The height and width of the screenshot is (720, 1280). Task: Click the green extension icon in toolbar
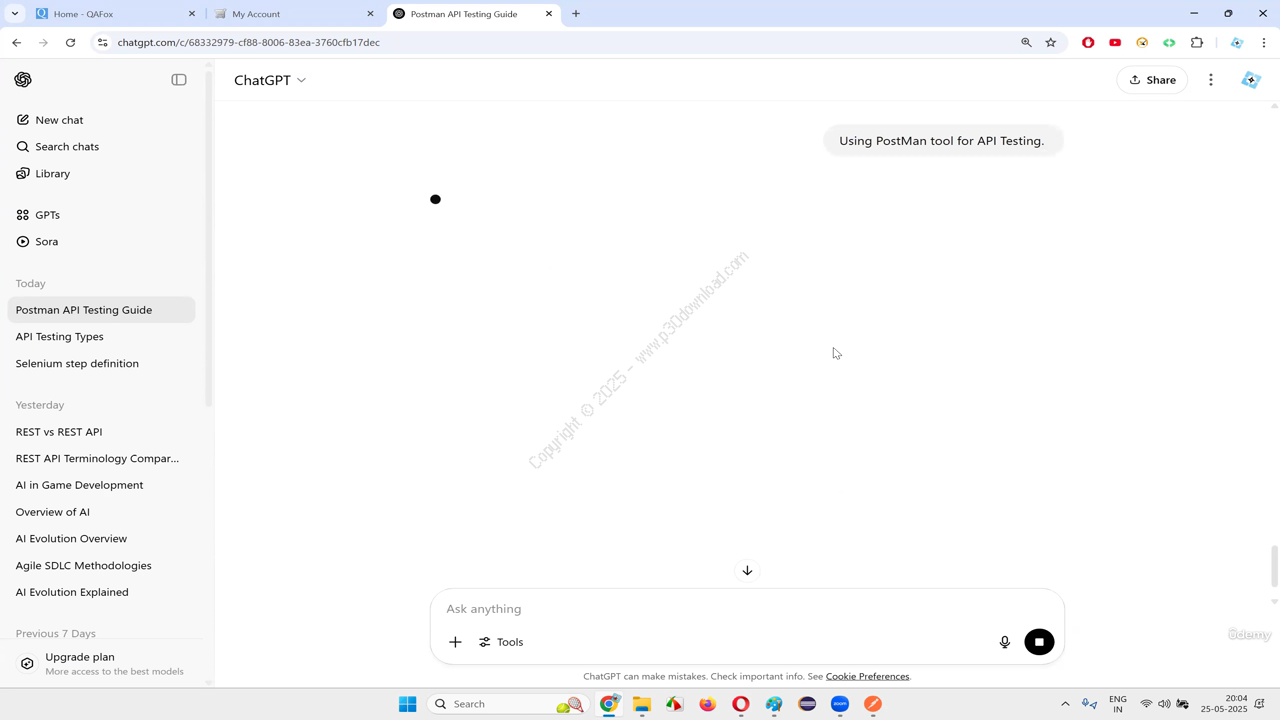[1169, 43]
